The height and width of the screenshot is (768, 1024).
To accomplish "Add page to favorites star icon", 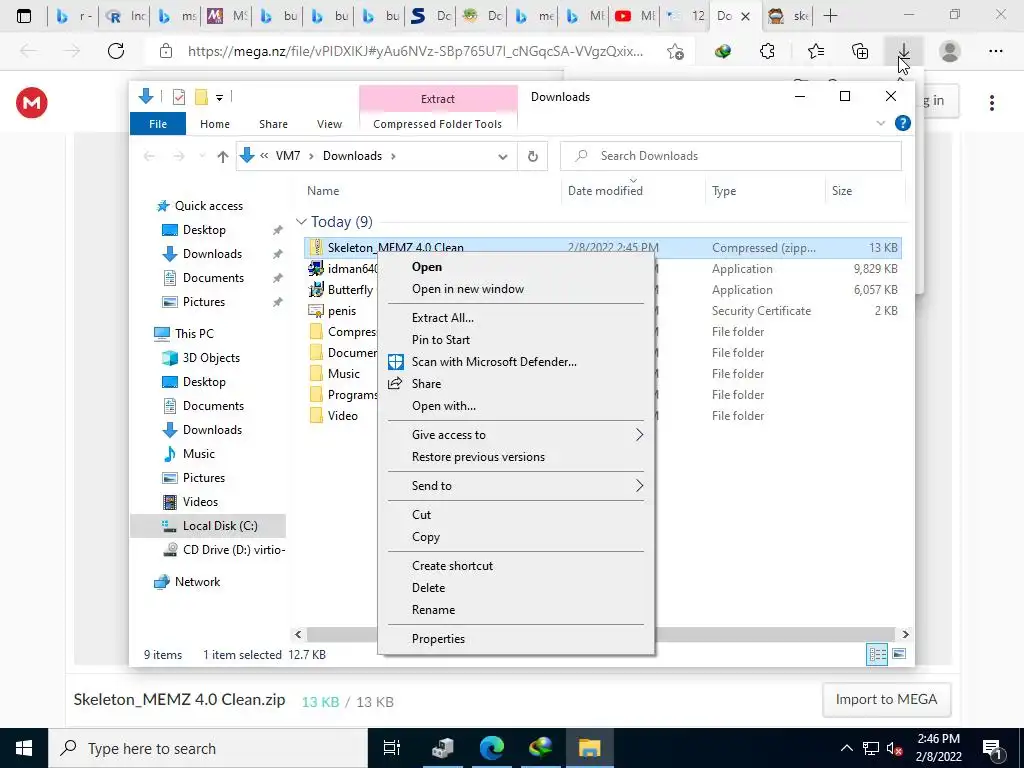I will tap(675, 51).
